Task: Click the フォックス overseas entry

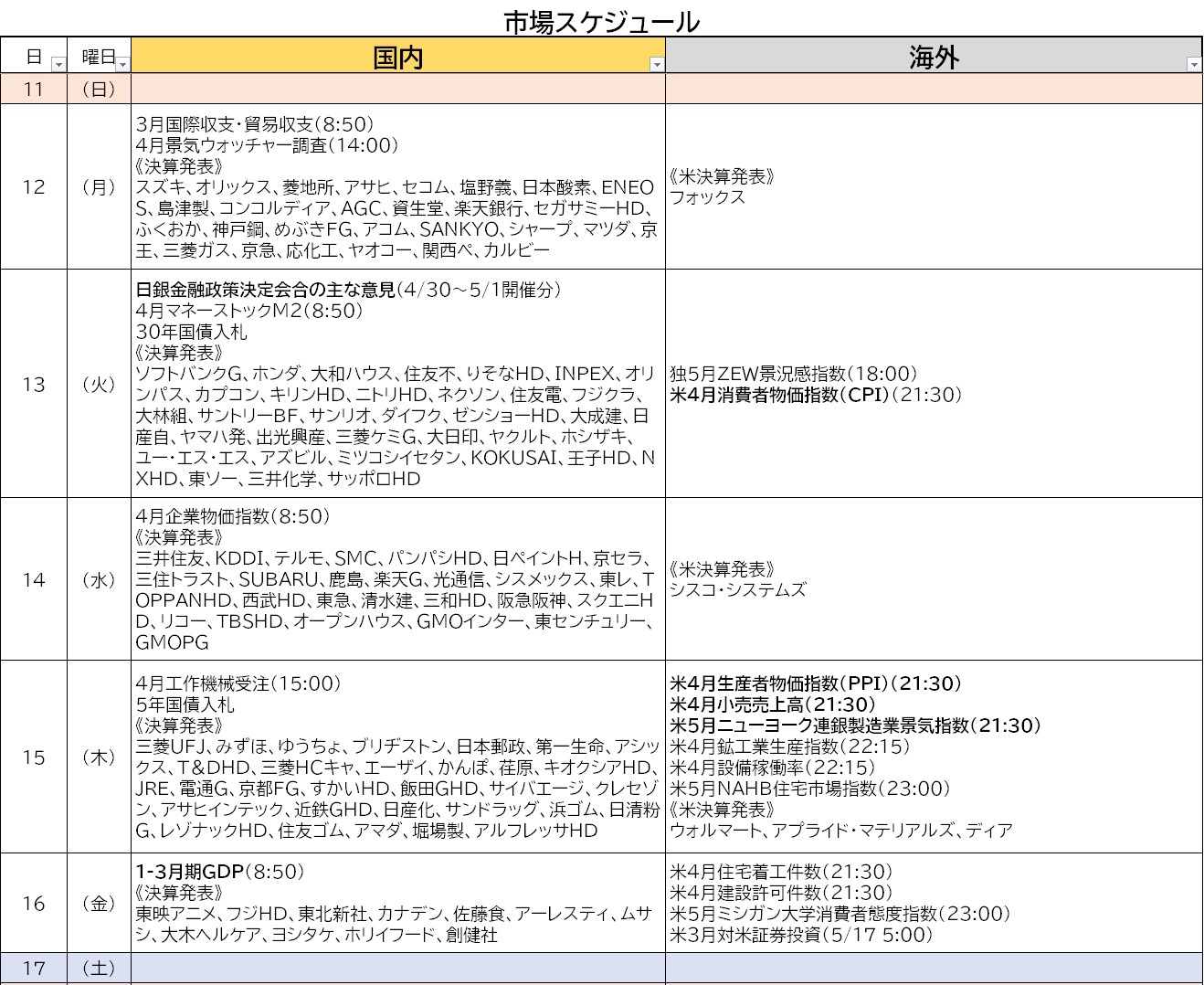Action: pos(707,197)
